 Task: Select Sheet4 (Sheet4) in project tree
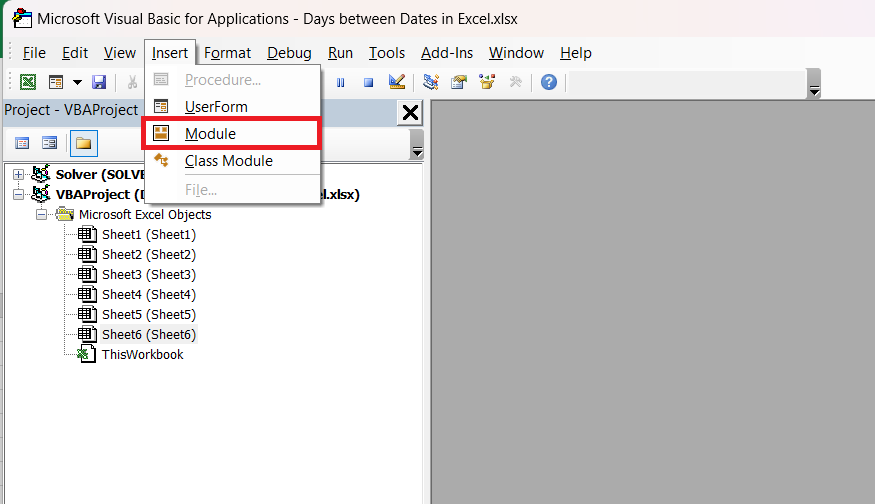pos(149,295)
